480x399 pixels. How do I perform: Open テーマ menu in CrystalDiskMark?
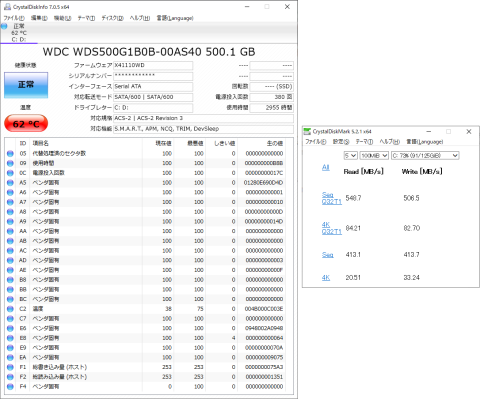click(364, 142)
